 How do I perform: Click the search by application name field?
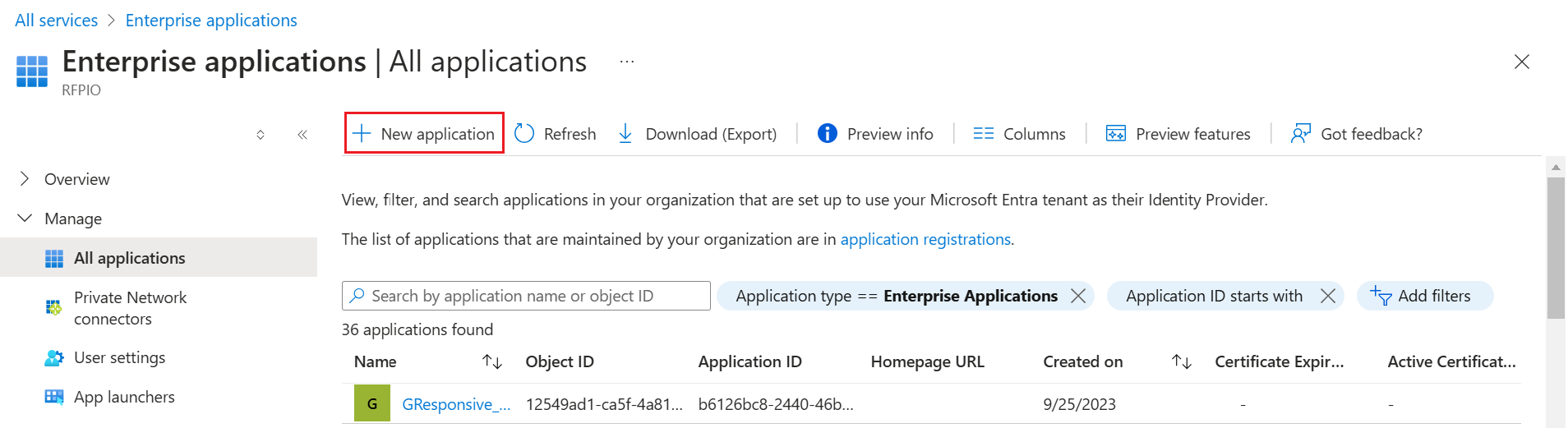click(x=526, y=296)
